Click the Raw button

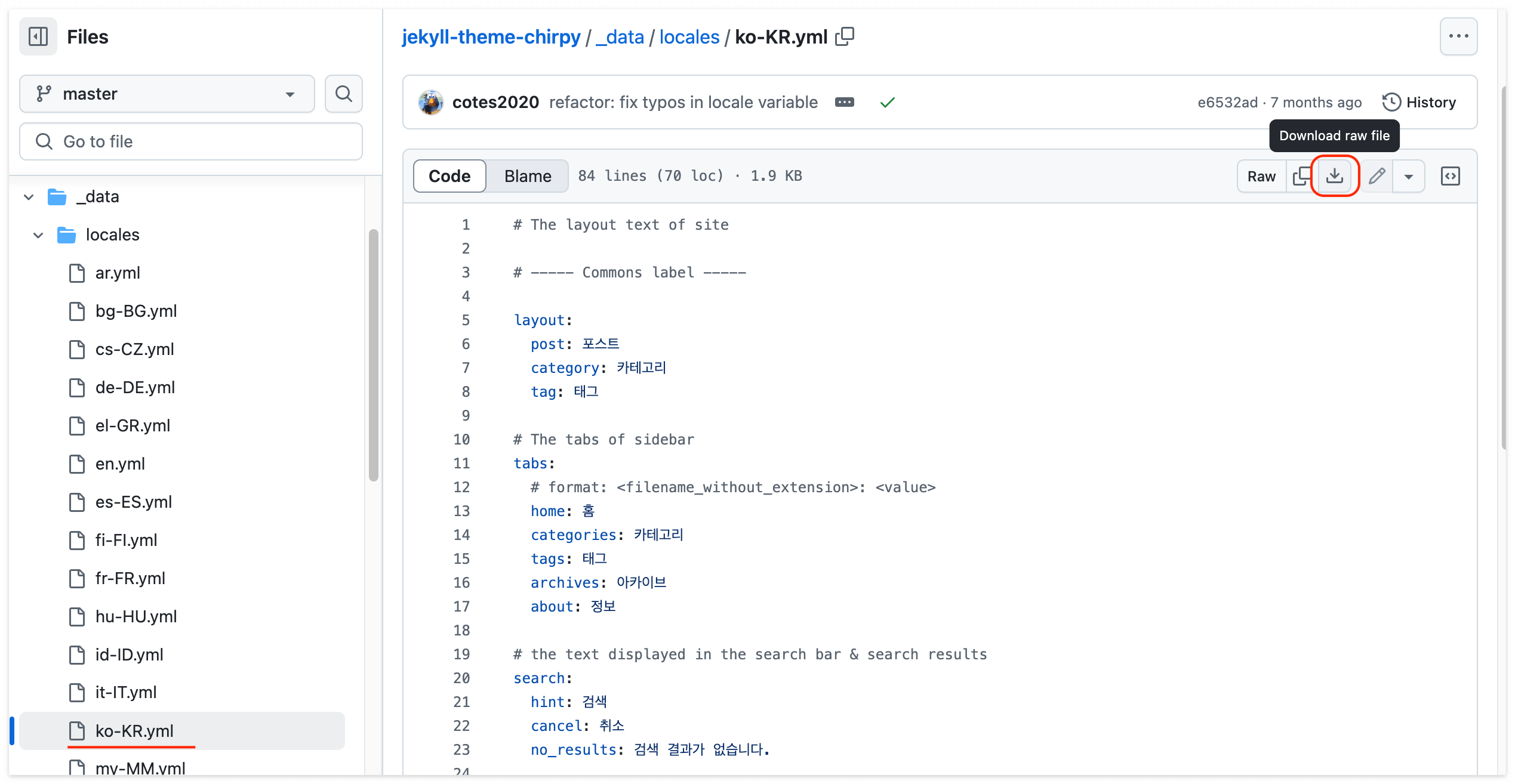click(1261, 176)
